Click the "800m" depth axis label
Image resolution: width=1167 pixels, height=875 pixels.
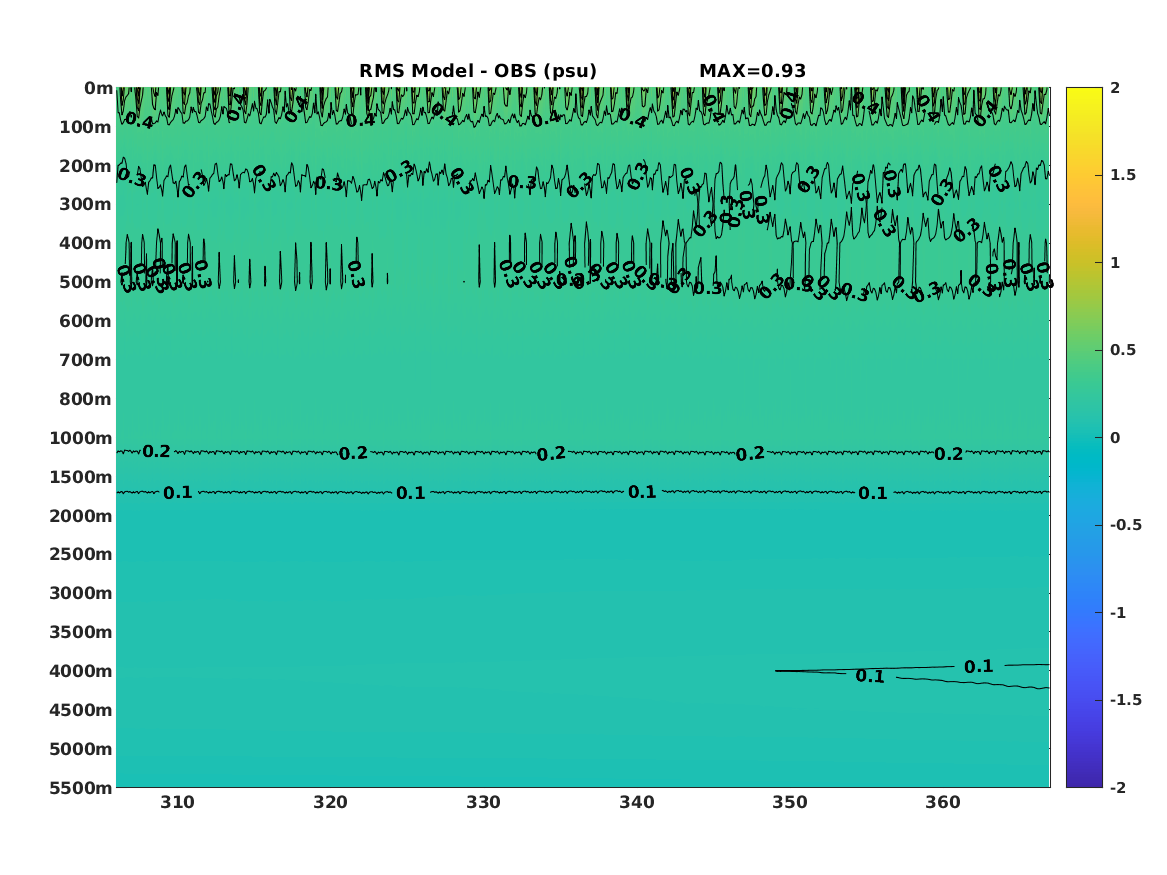point(86,400)
